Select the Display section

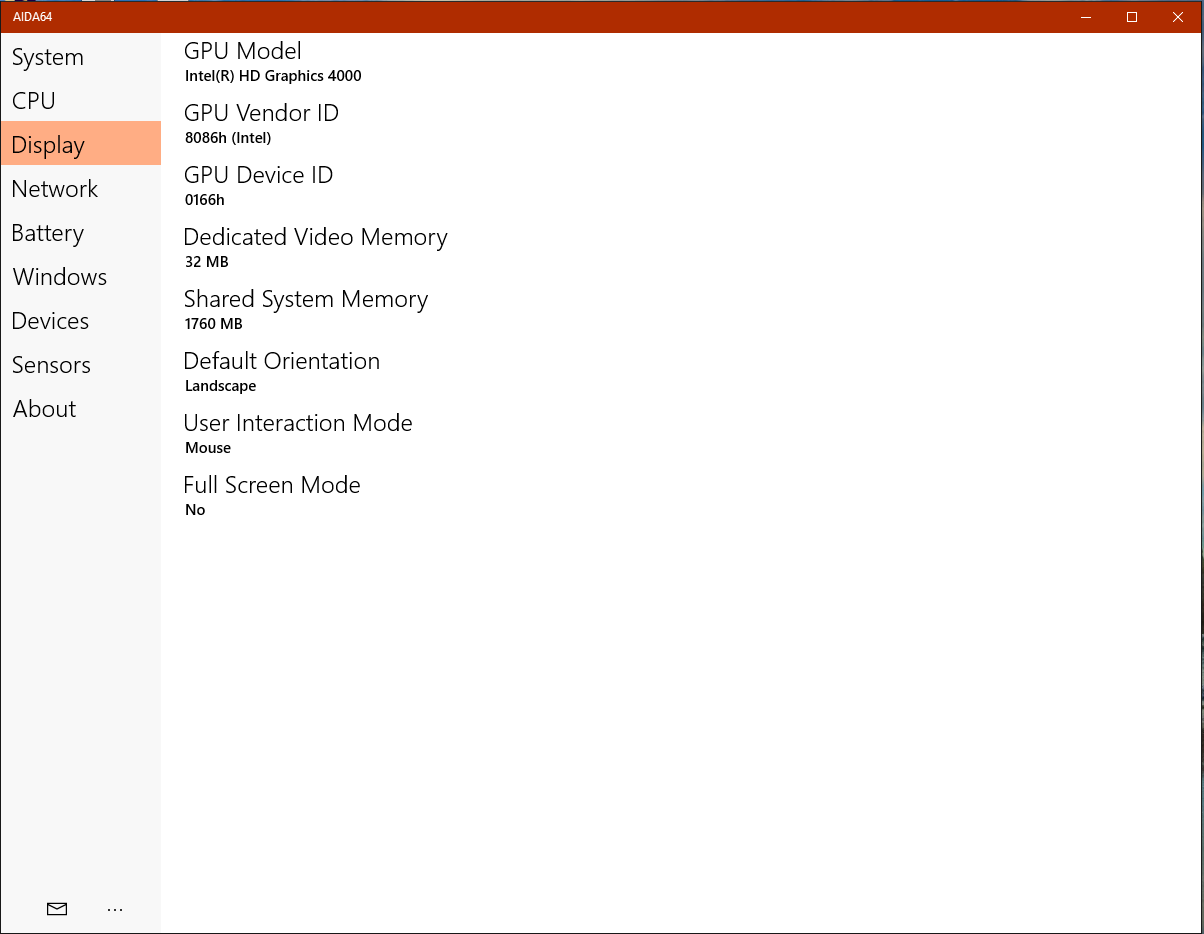80,144
